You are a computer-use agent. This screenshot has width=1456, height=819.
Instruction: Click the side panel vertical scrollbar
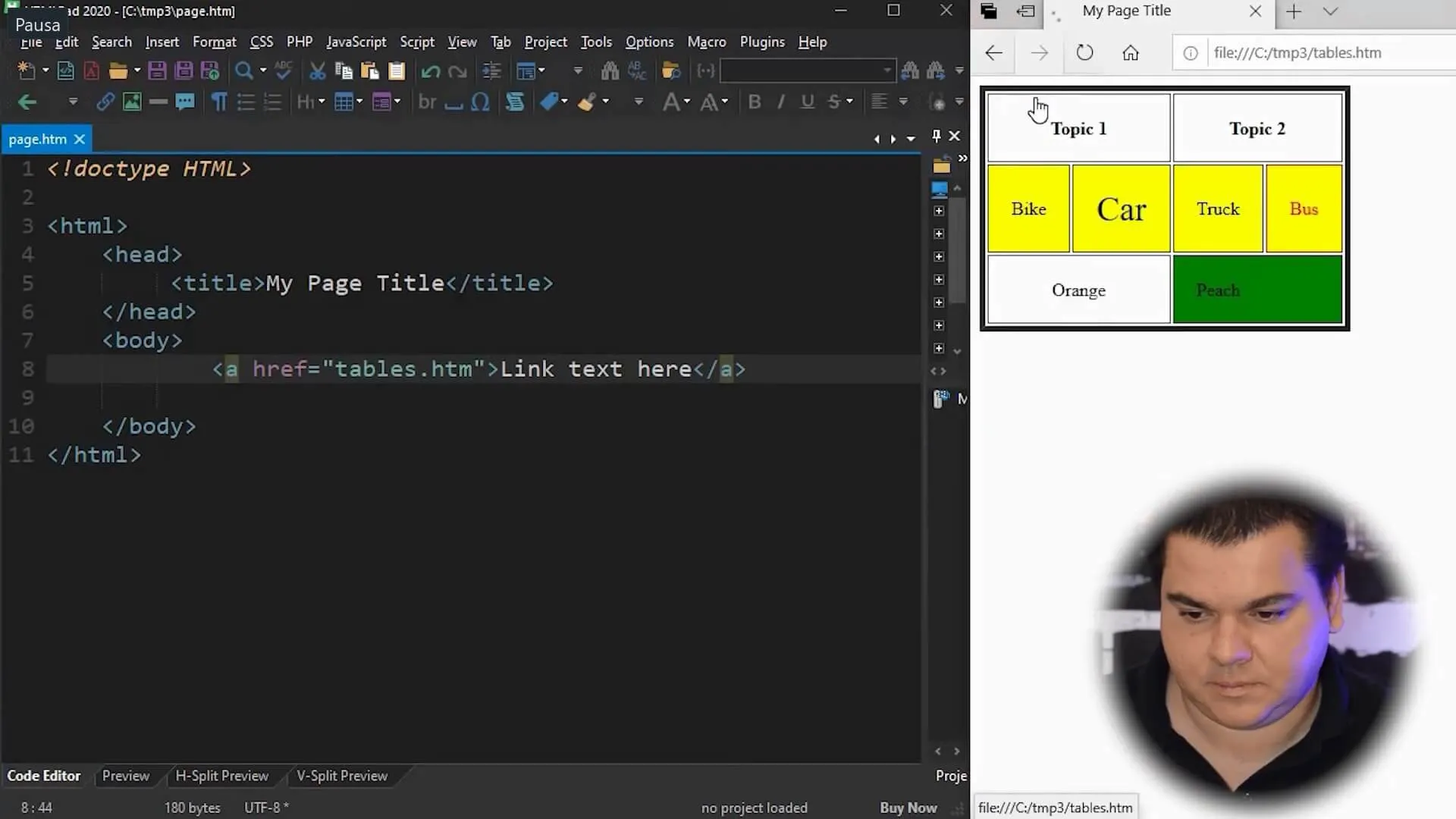(x=957, y=250)
